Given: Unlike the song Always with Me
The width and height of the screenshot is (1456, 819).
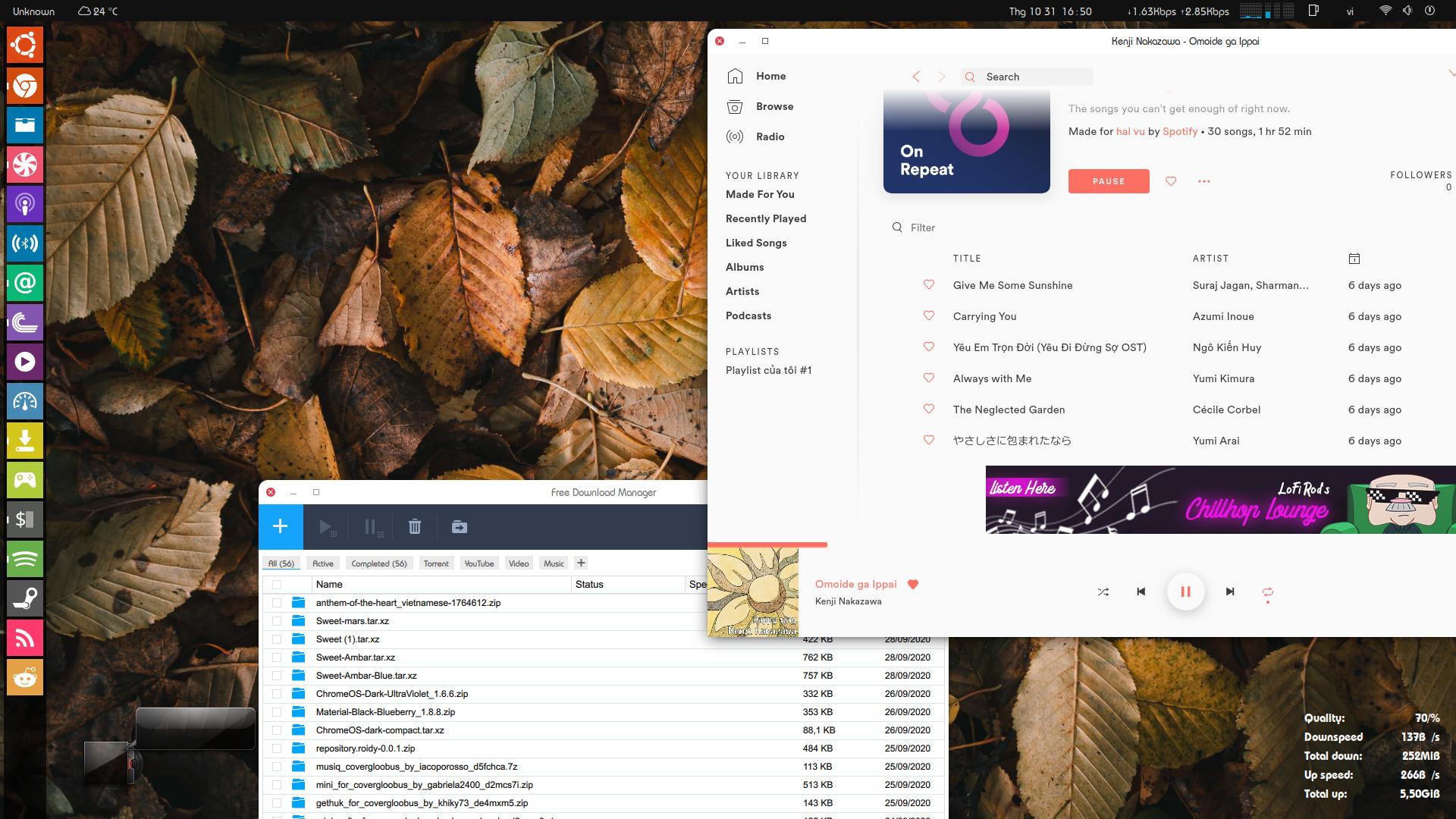Looking at the screenshot, I should pos(929,378).
